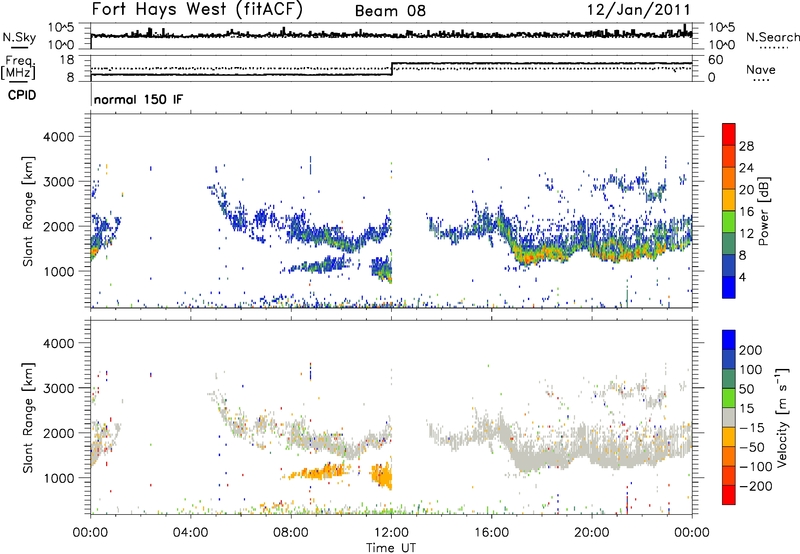The image size is (800, 554).
Task: Click the "2000" tick of the velocity panel
Action: (x=58, y=433)
